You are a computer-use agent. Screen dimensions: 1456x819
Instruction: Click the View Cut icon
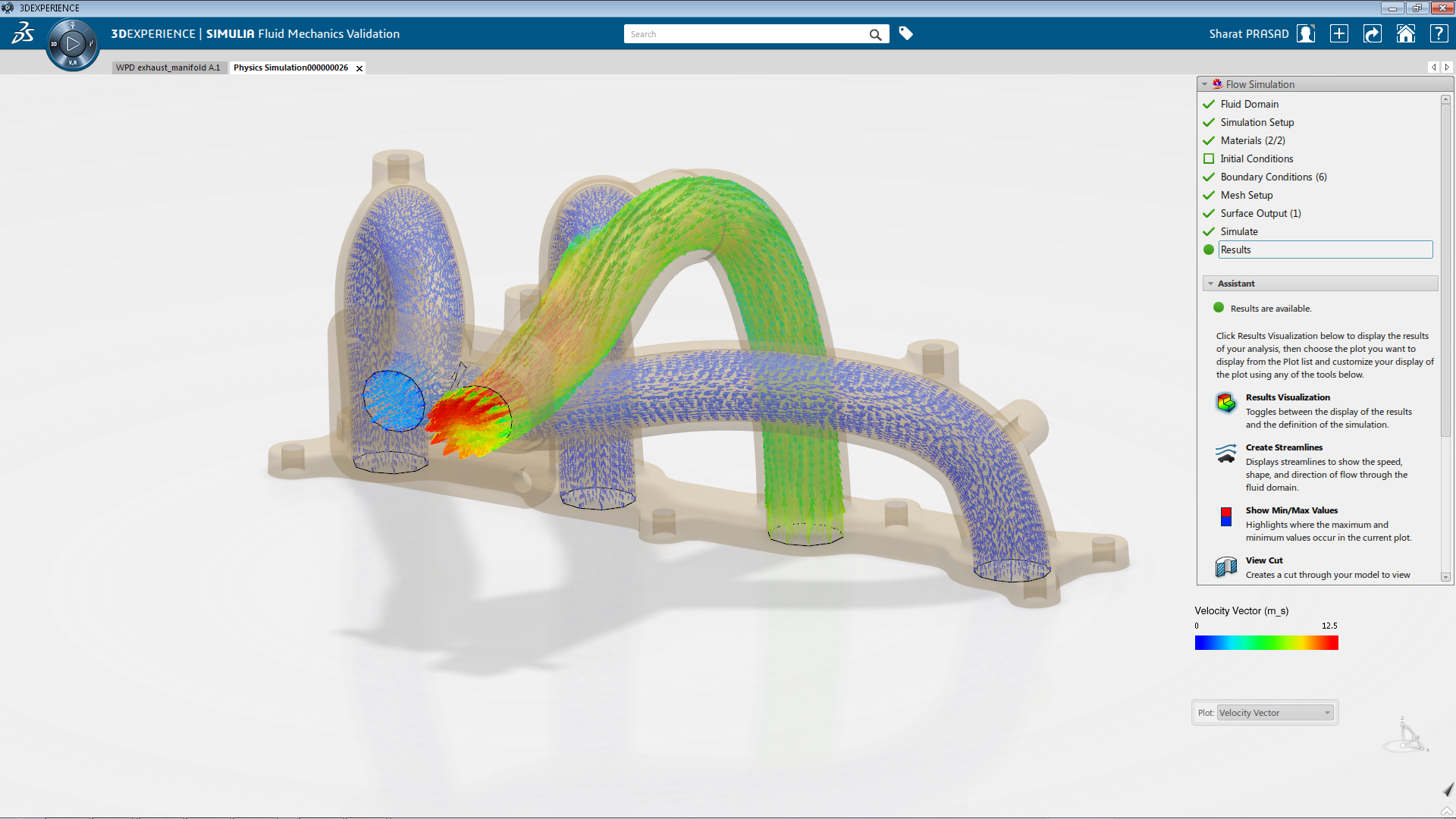[x=1225, y=566]
